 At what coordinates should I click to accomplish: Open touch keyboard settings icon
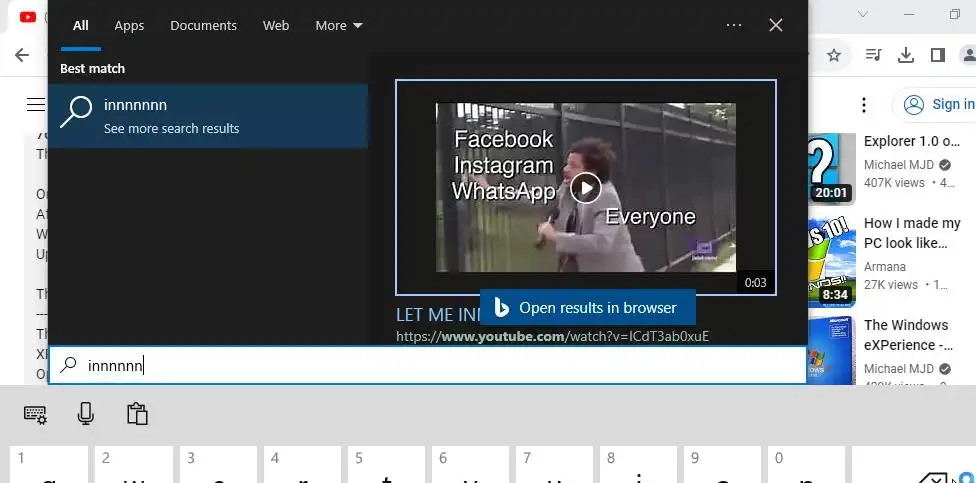point(35,414)
